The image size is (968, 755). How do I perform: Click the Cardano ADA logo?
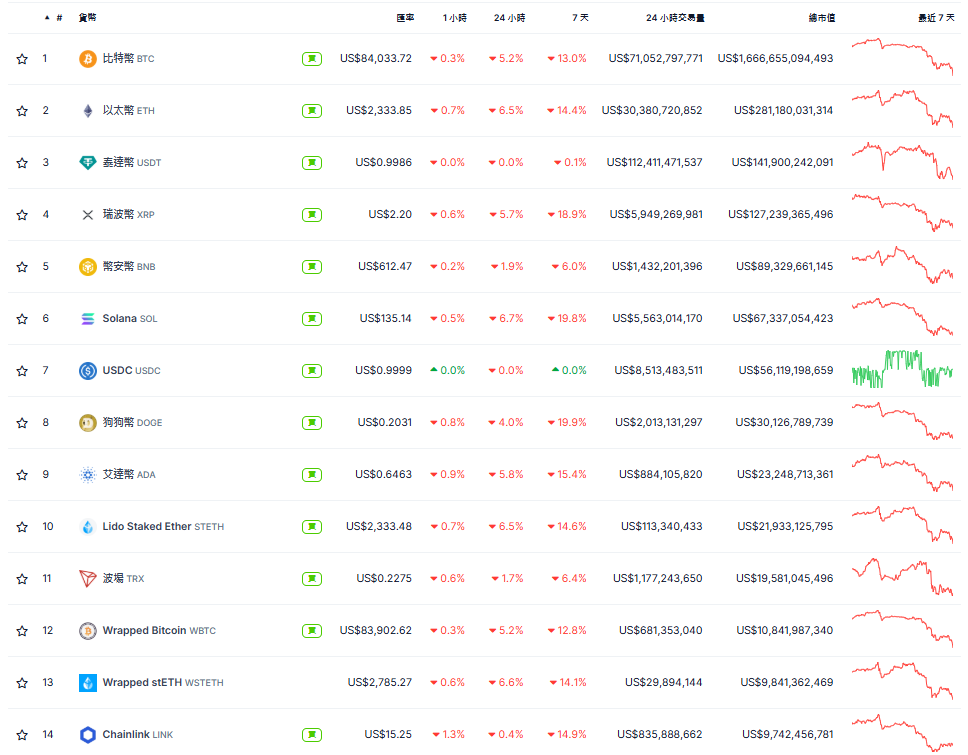88,475
